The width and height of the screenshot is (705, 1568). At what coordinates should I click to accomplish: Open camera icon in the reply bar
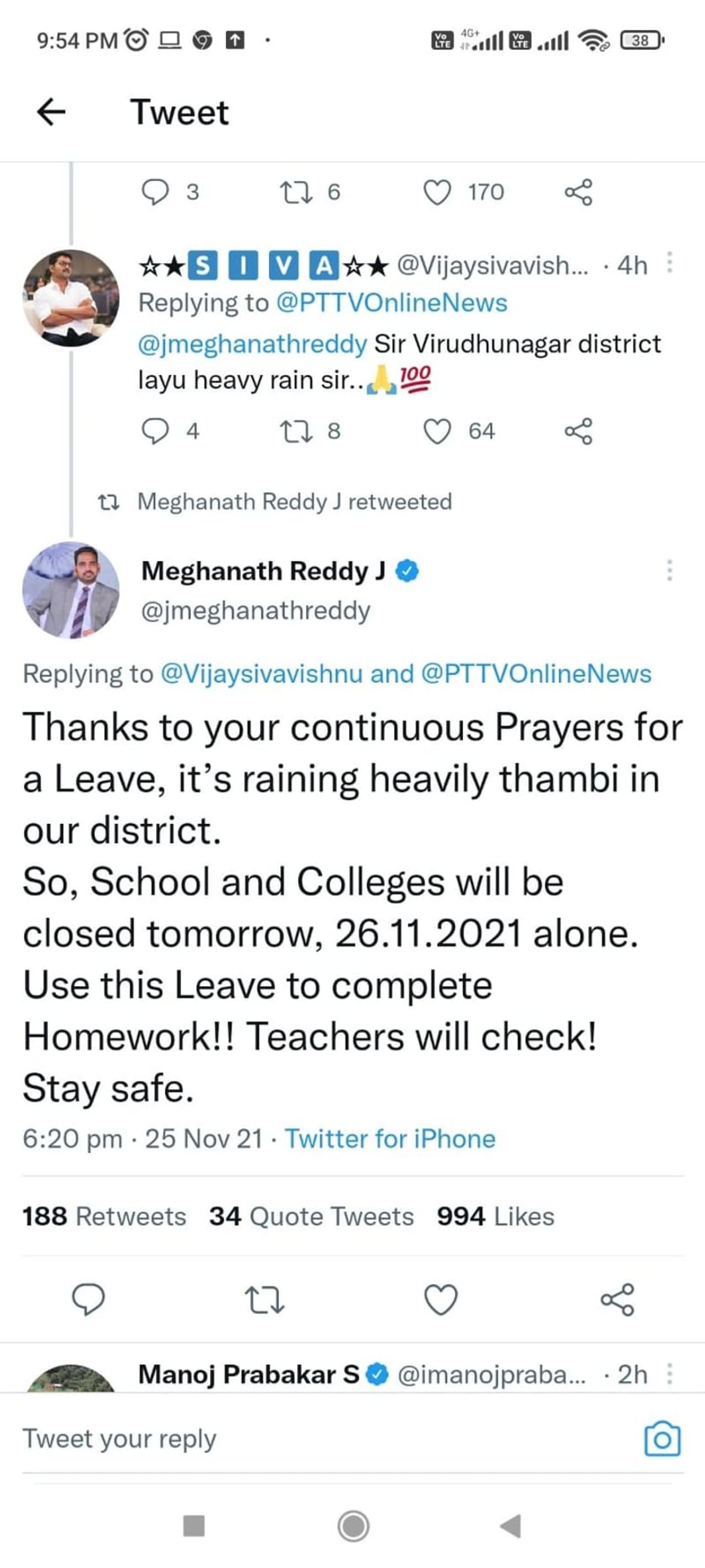pyautogui.click(x=662, y=1439)
